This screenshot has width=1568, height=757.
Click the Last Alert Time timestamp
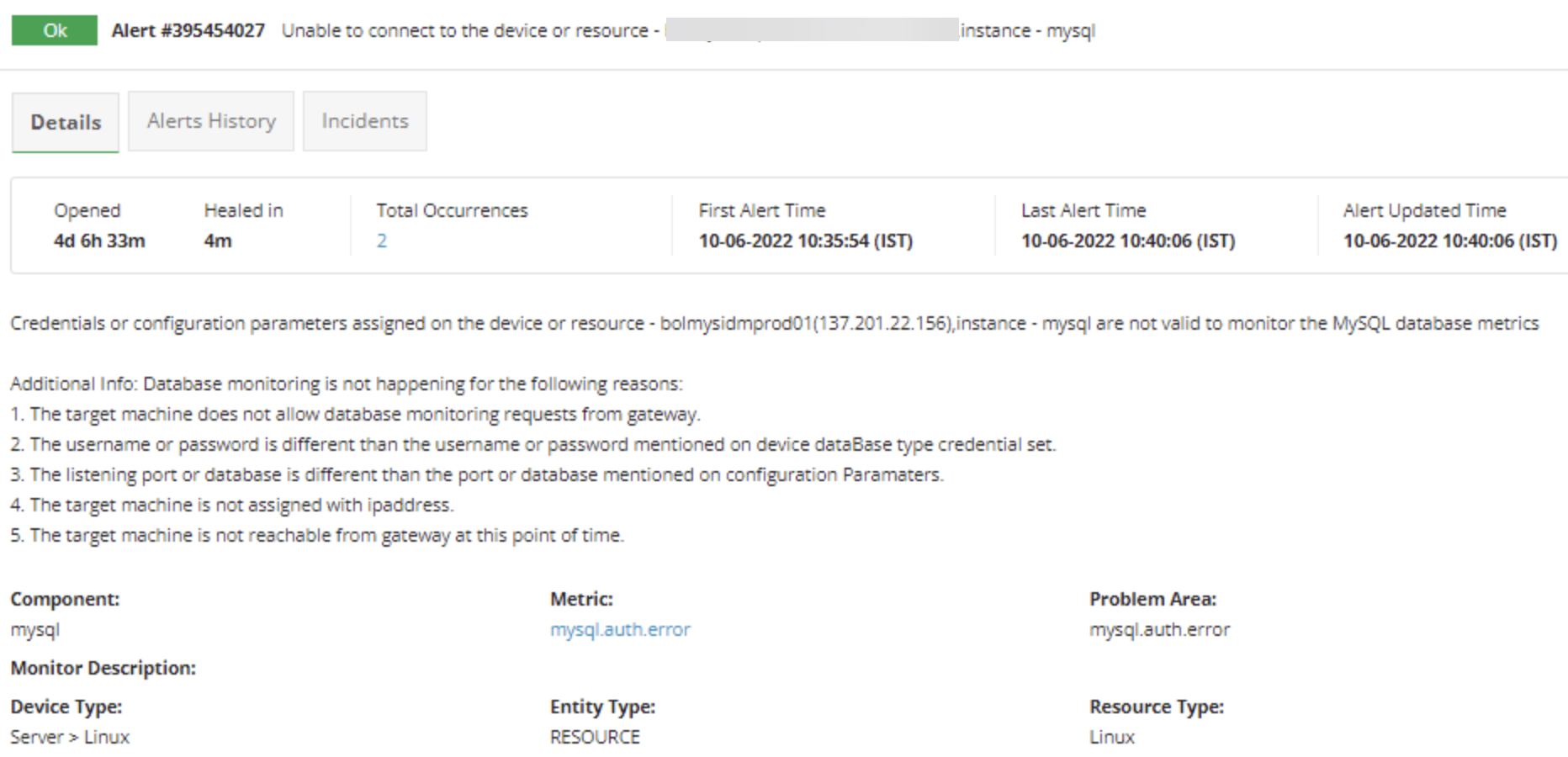pos(1127,241)
